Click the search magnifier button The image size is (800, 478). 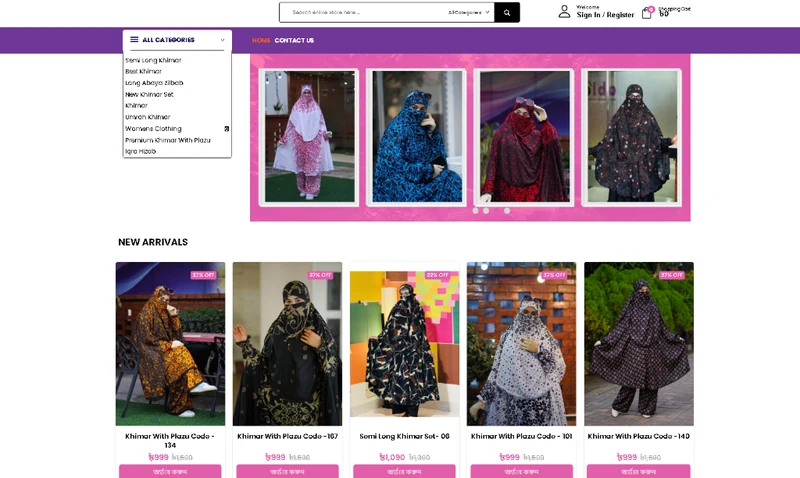pyautogui.click(x=507, y=12)
